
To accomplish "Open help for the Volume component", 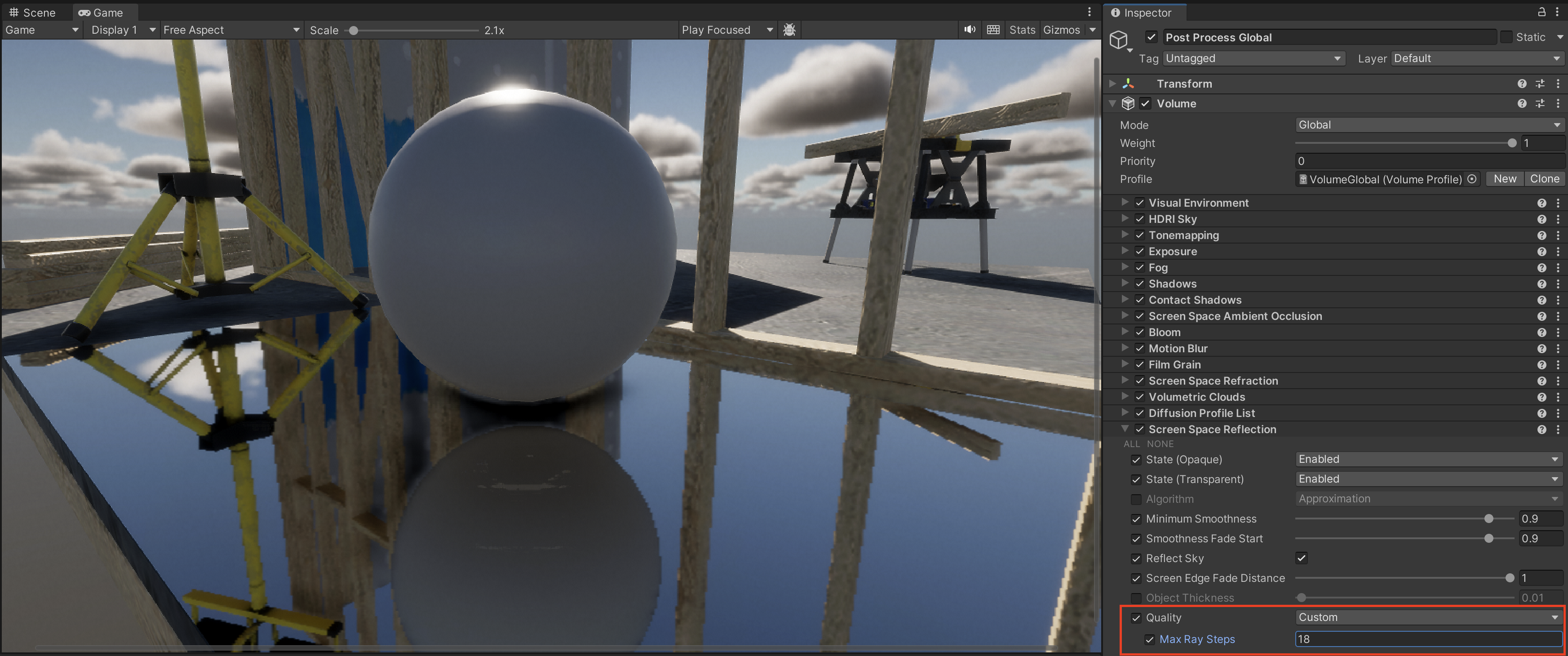I will click(1522, 103).
